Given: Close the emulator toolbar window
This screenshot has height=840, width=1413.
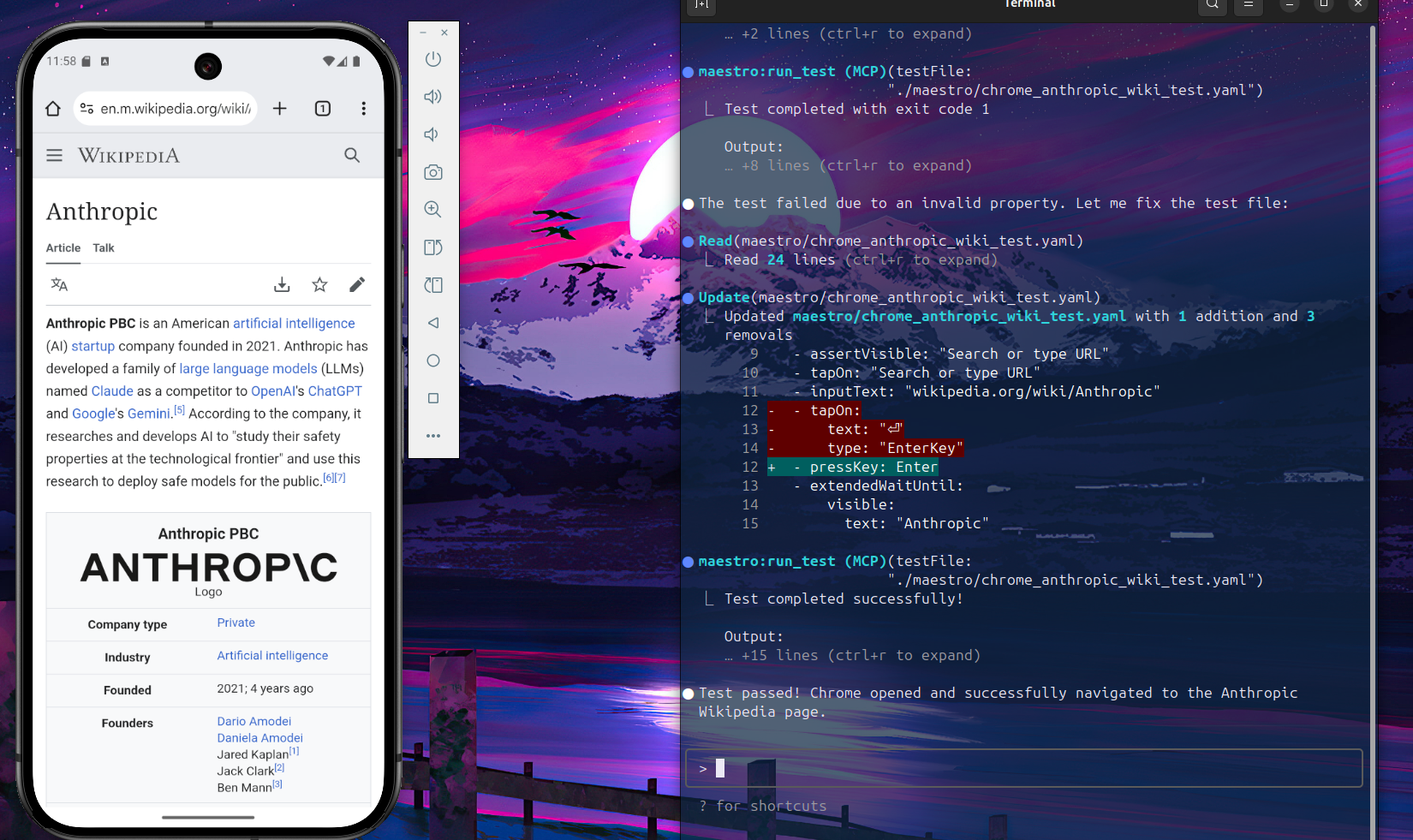Looking at the screenshot, I should (444, 33).
